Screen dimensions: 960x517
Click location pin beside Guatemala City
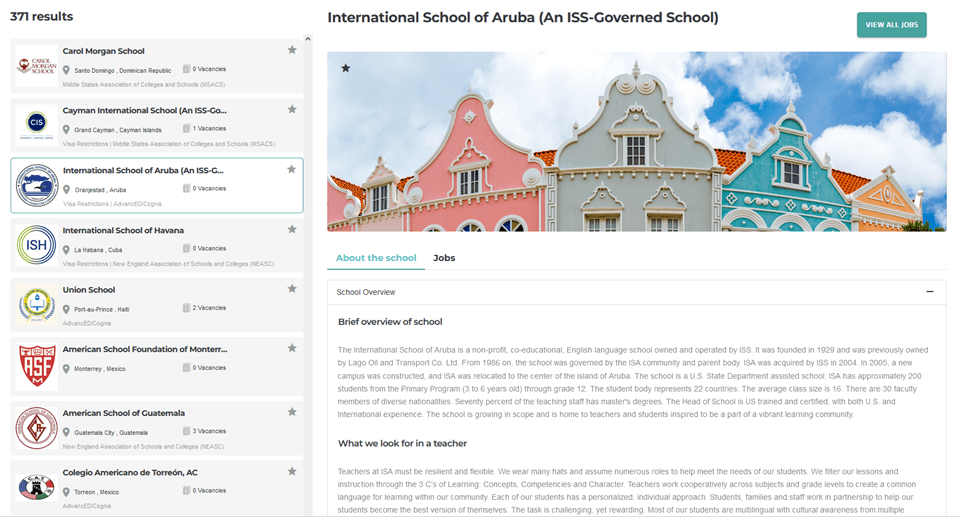click(x=66, y=432)
